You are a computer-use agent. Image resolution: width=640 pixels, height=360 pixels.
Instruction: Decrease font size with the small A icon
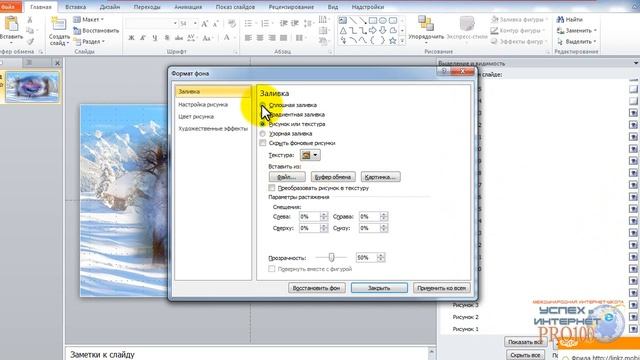coord(216,24)
